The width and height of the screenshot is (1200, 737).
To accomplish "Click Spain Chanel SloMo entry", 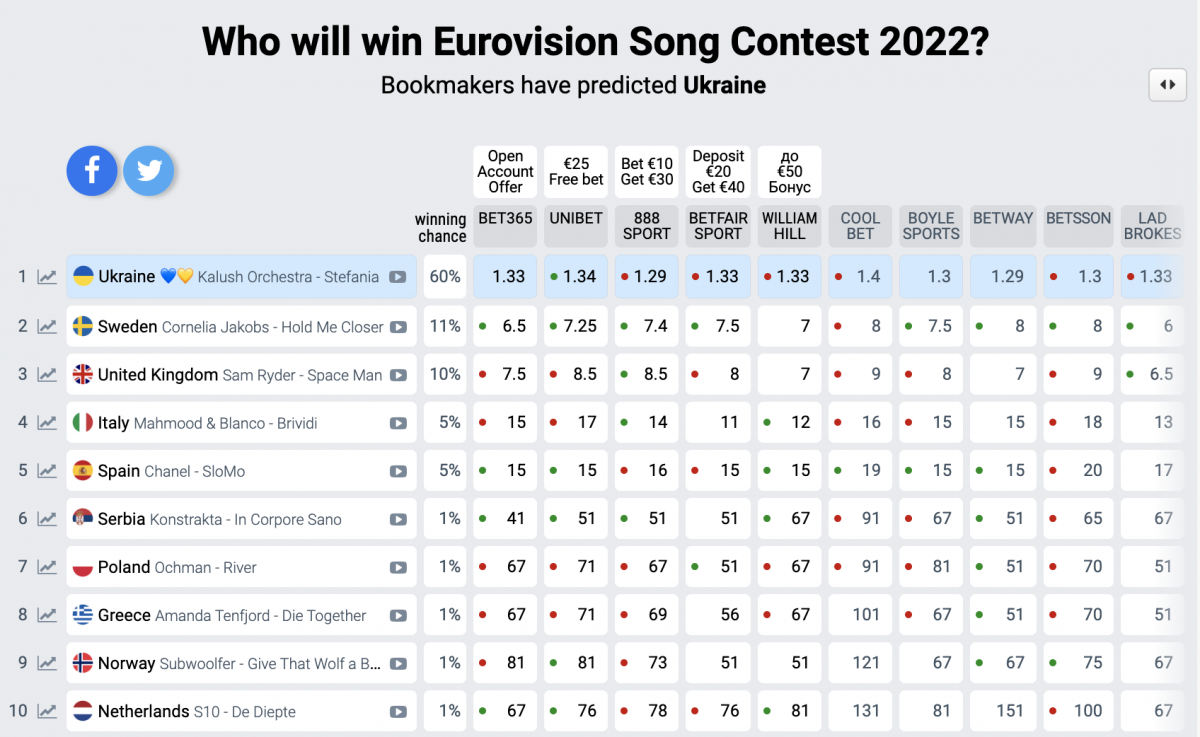I will click(x=242, y=471).
